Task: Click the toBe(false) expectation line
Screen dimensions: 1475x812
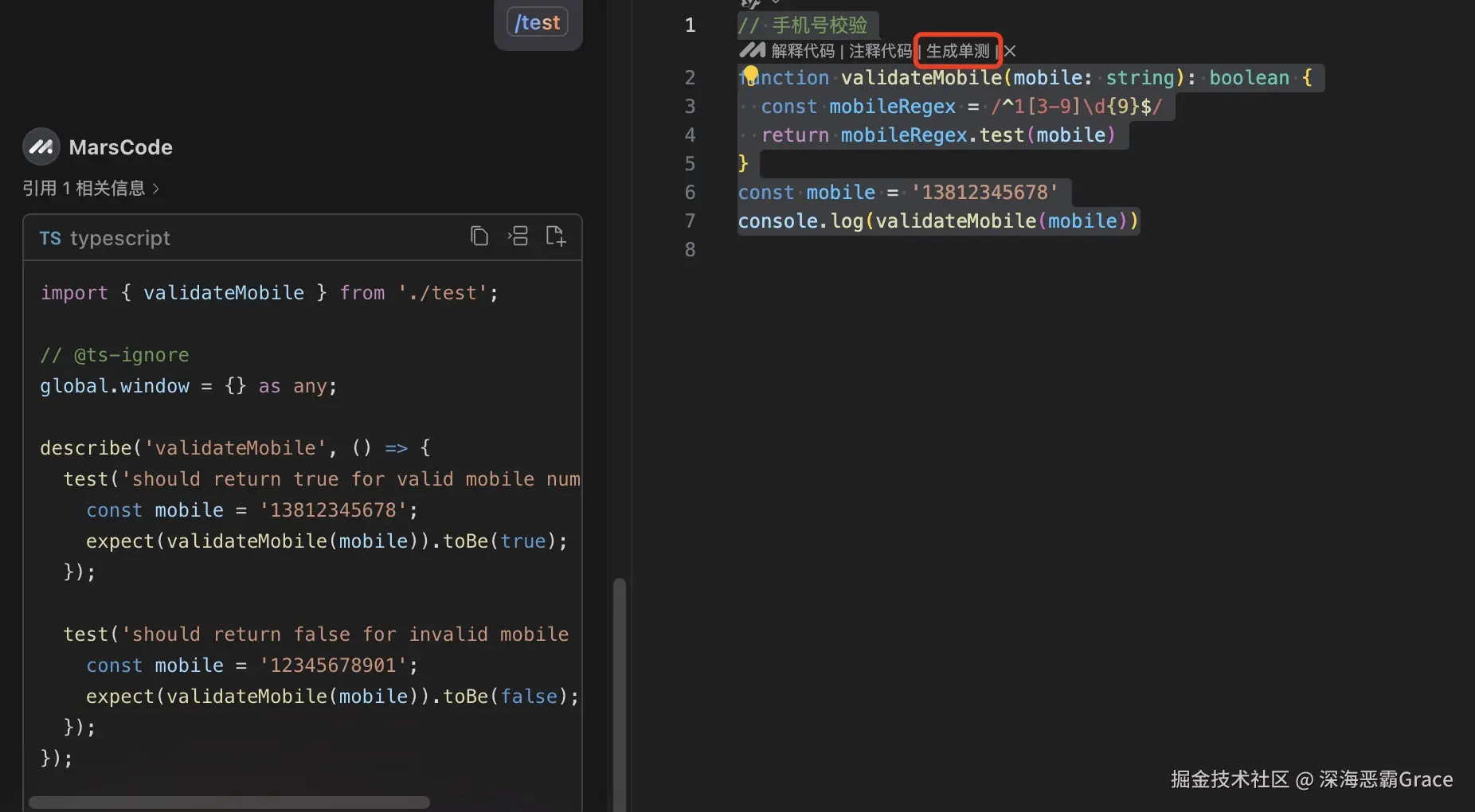Action: (x=332, y=697)
